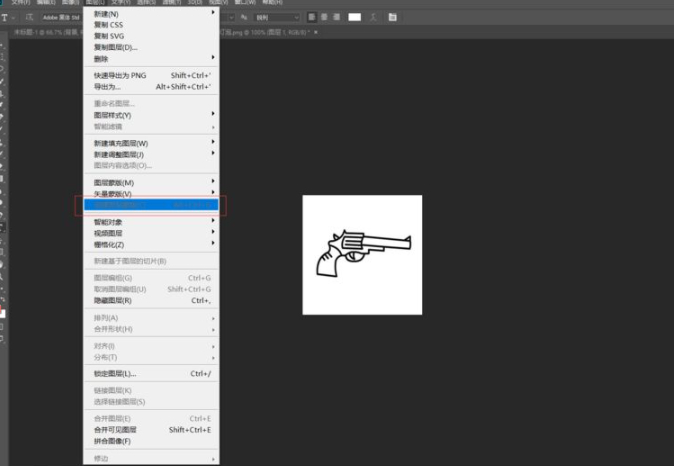Expand the 新建调整图层(J) submenu
674x466 pixels.
[151, 154]
